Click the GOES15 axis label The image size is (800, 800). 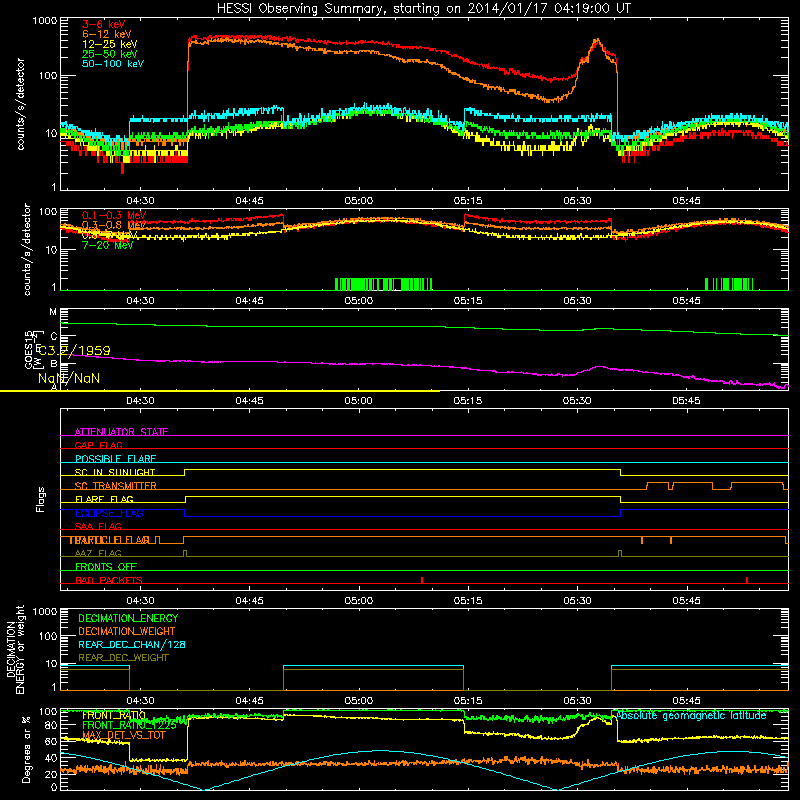[x=29, y=349]
